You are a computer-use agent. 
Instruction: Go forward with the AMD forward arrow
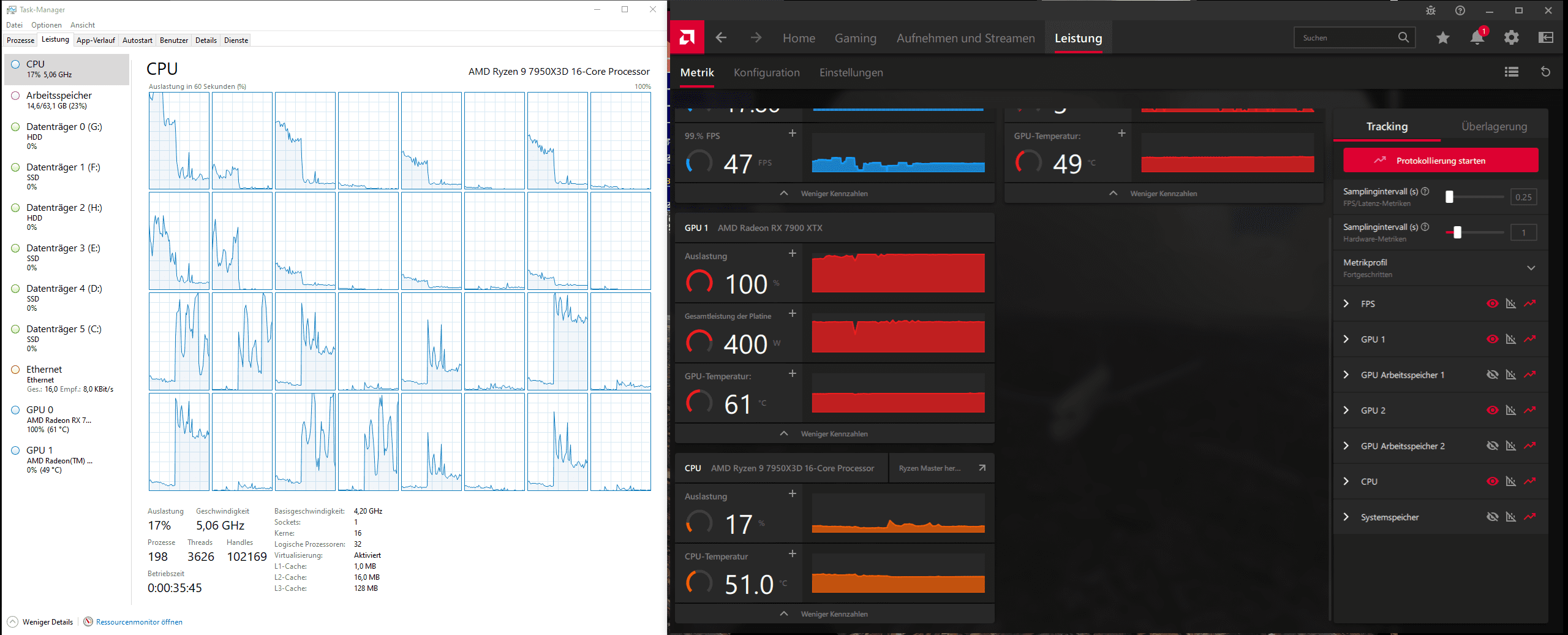click(x=756, y=37)
